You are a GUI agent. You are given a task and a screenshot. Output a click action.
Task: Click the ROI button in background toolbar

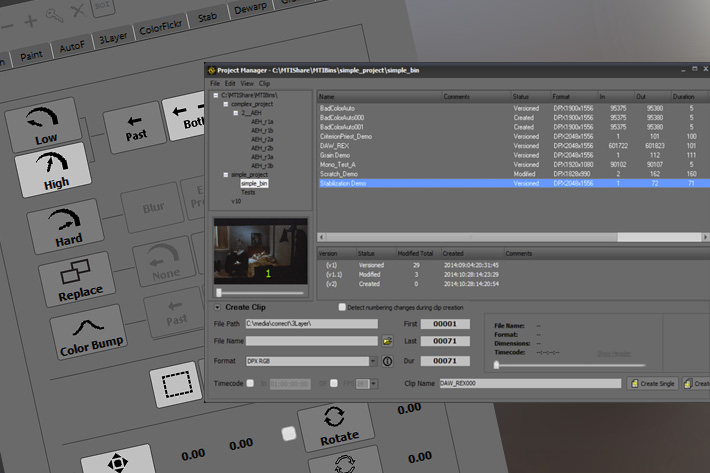(x=103, y=6)
